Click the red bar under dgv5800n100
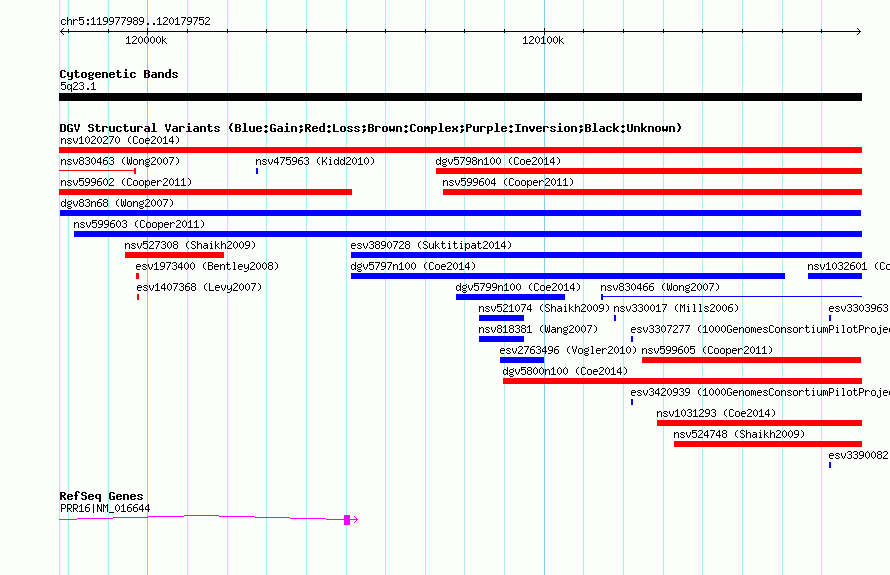The image size is (890, 575). 682,381
